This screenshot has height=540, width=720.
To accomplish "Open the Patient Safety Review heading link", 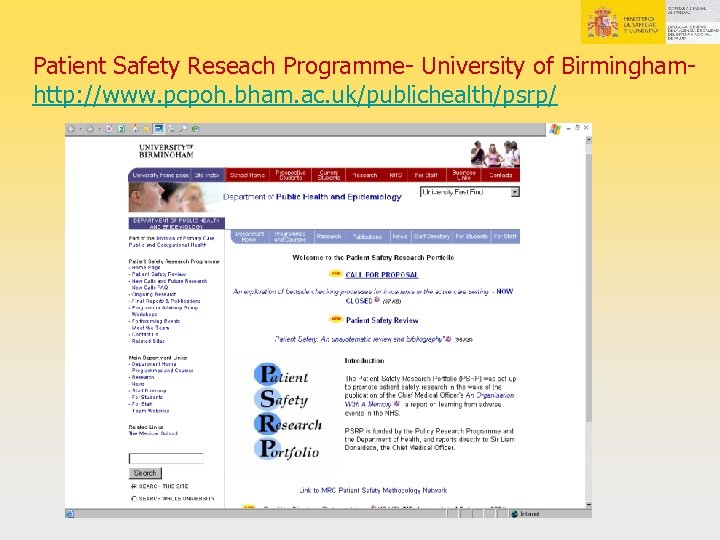I will [382, 321].
